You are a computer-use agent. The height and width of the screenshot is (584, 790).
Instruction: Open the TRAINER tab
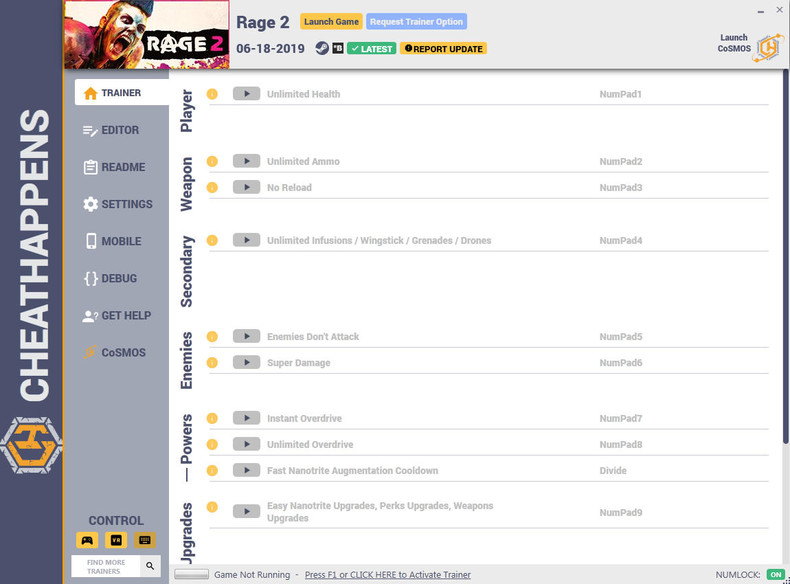click(121, 93)
